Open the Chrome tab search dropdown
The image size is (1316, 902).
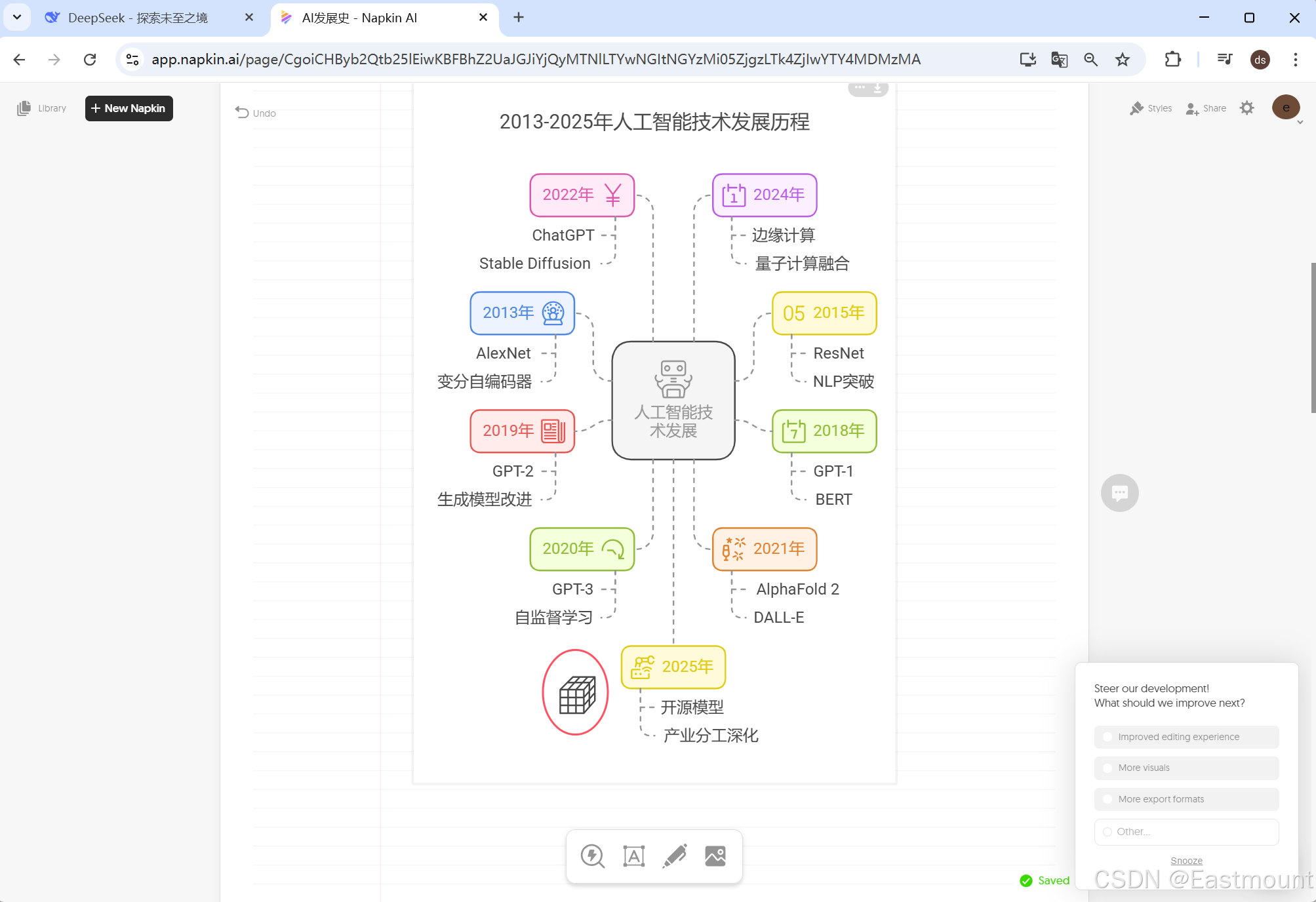tap(17, 17)
